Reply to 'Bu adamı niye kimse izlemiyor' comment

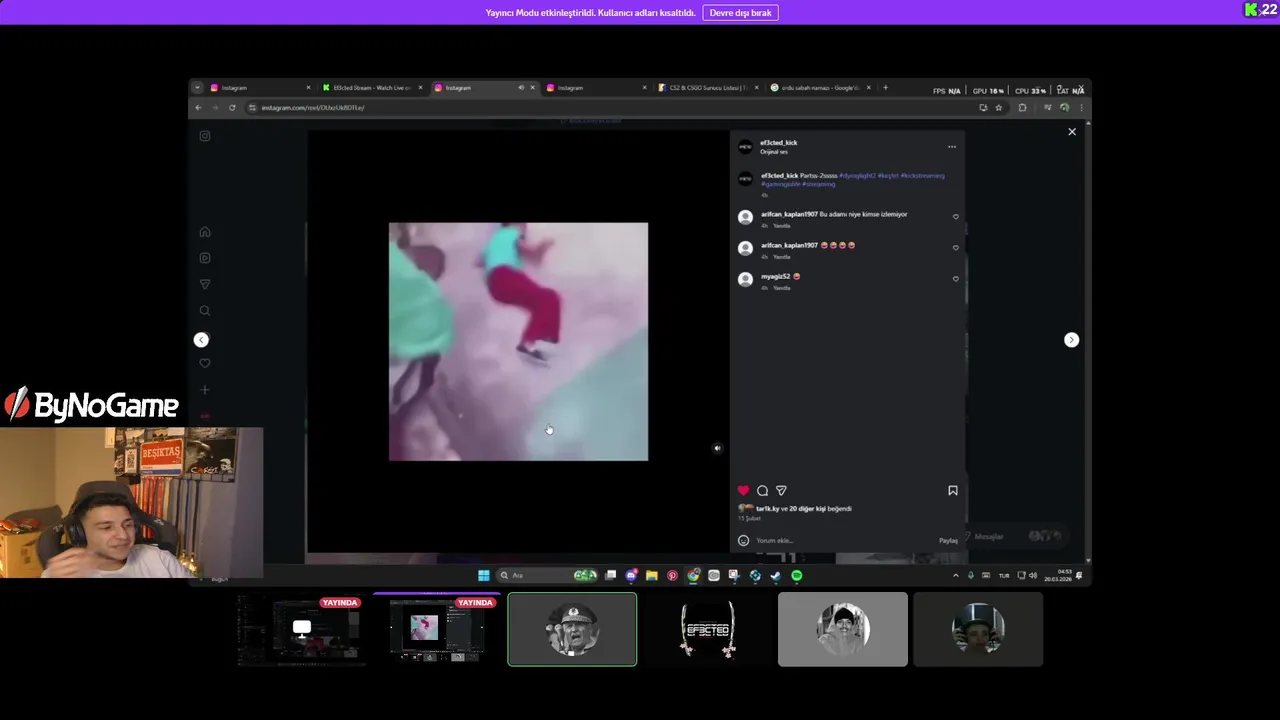[781, 226]
